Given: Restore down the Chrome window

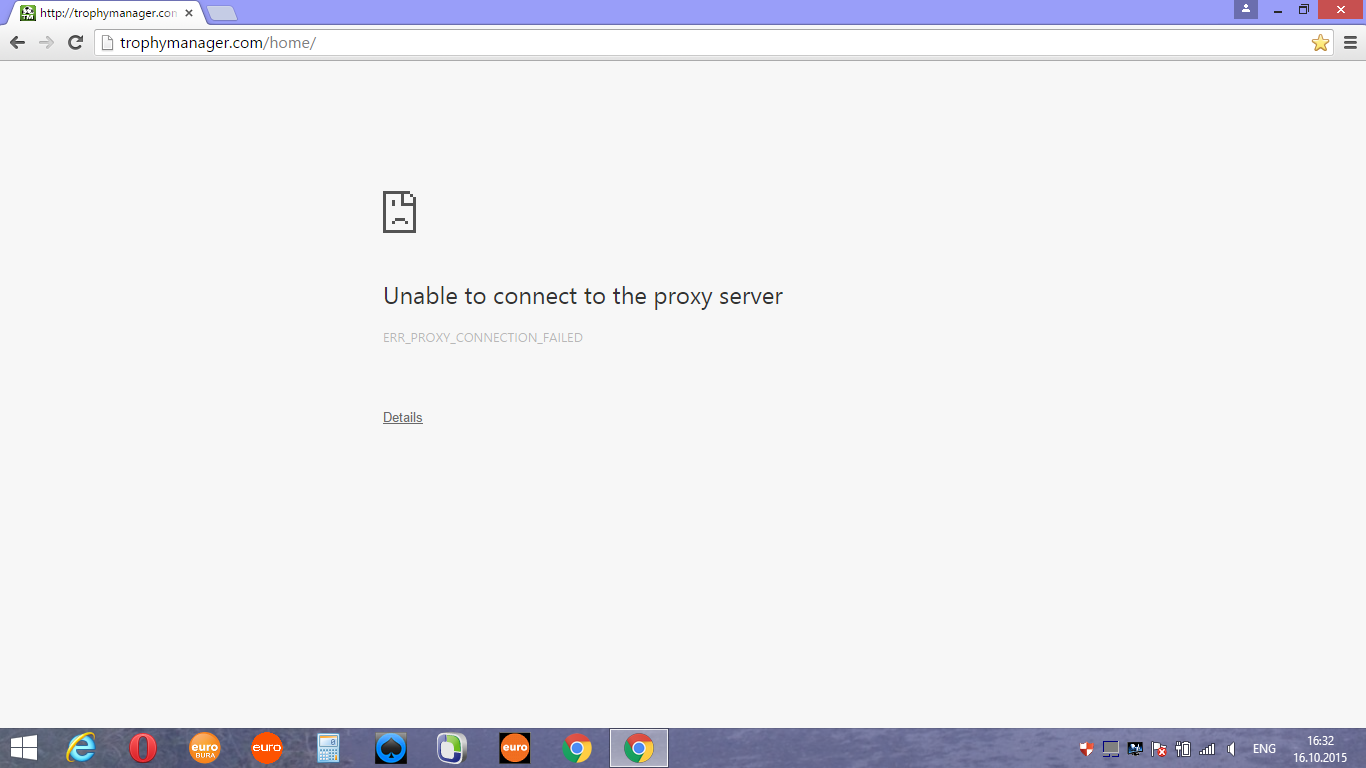Looking at the screenshot, I should click(x=1304, y=9).
